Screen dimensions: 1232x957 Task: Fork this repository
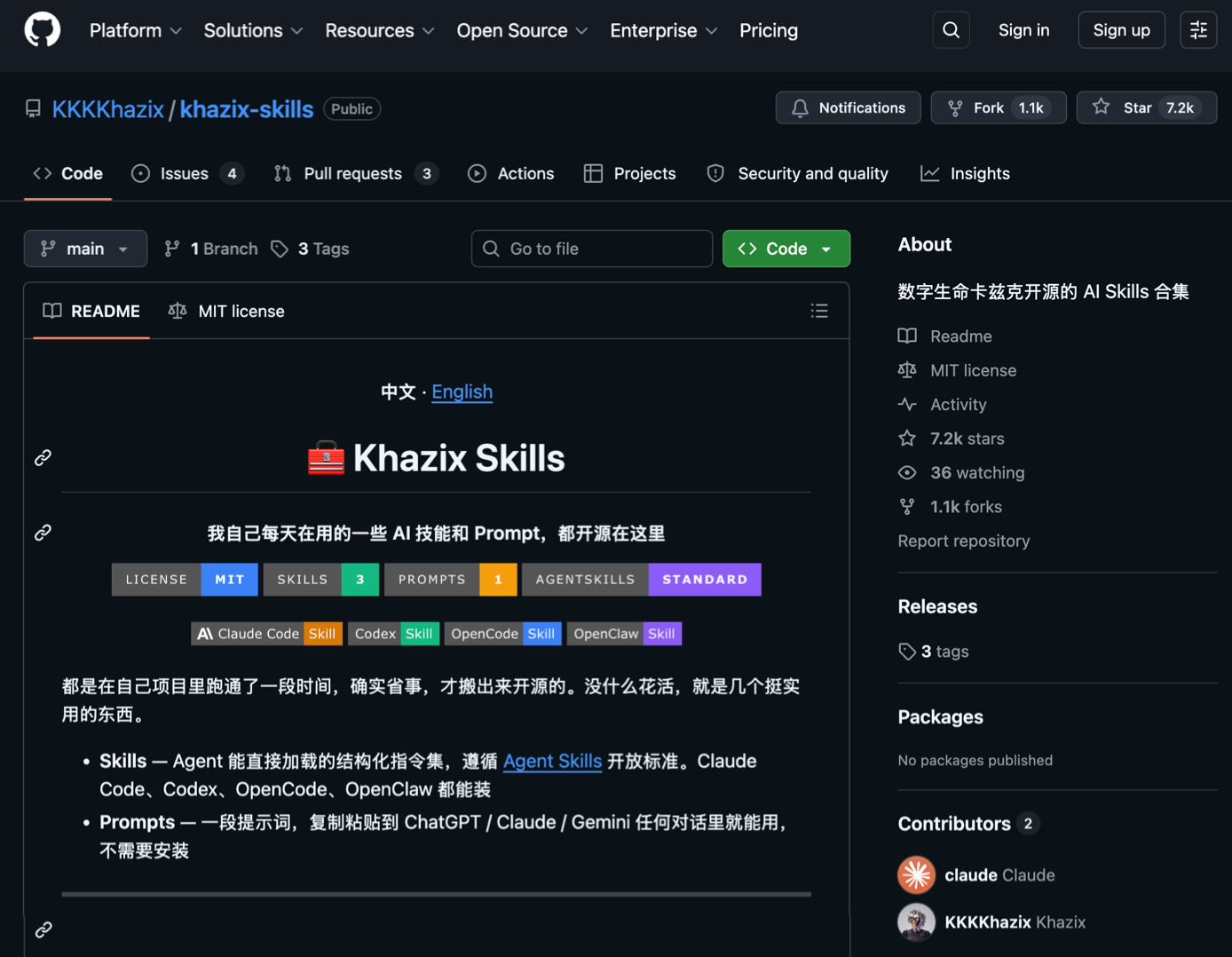[999, 107]
